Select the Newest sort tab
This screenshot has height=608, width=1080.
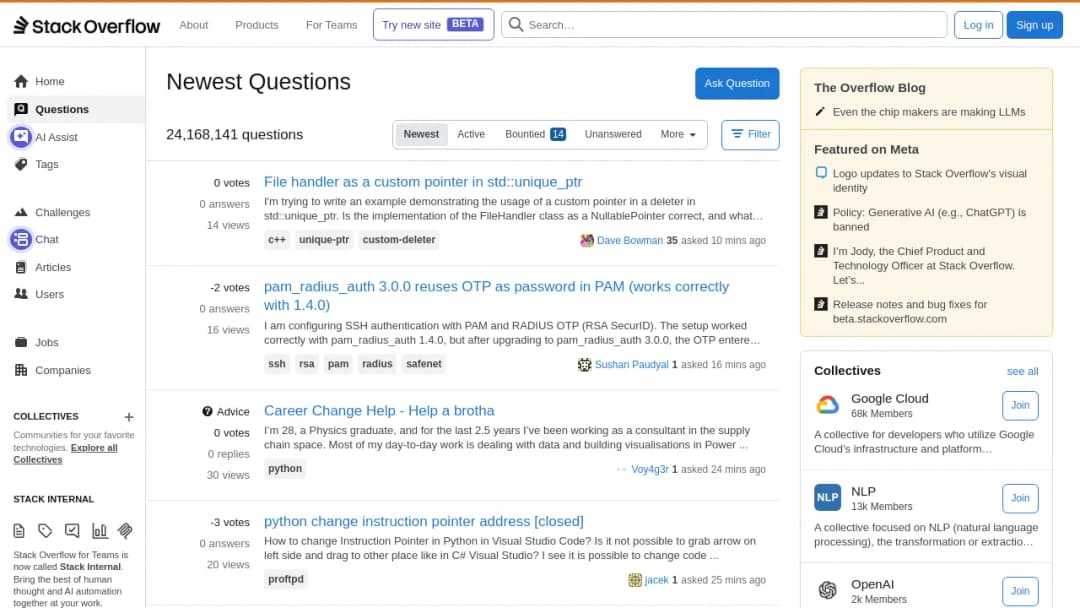tap(421, 134)
